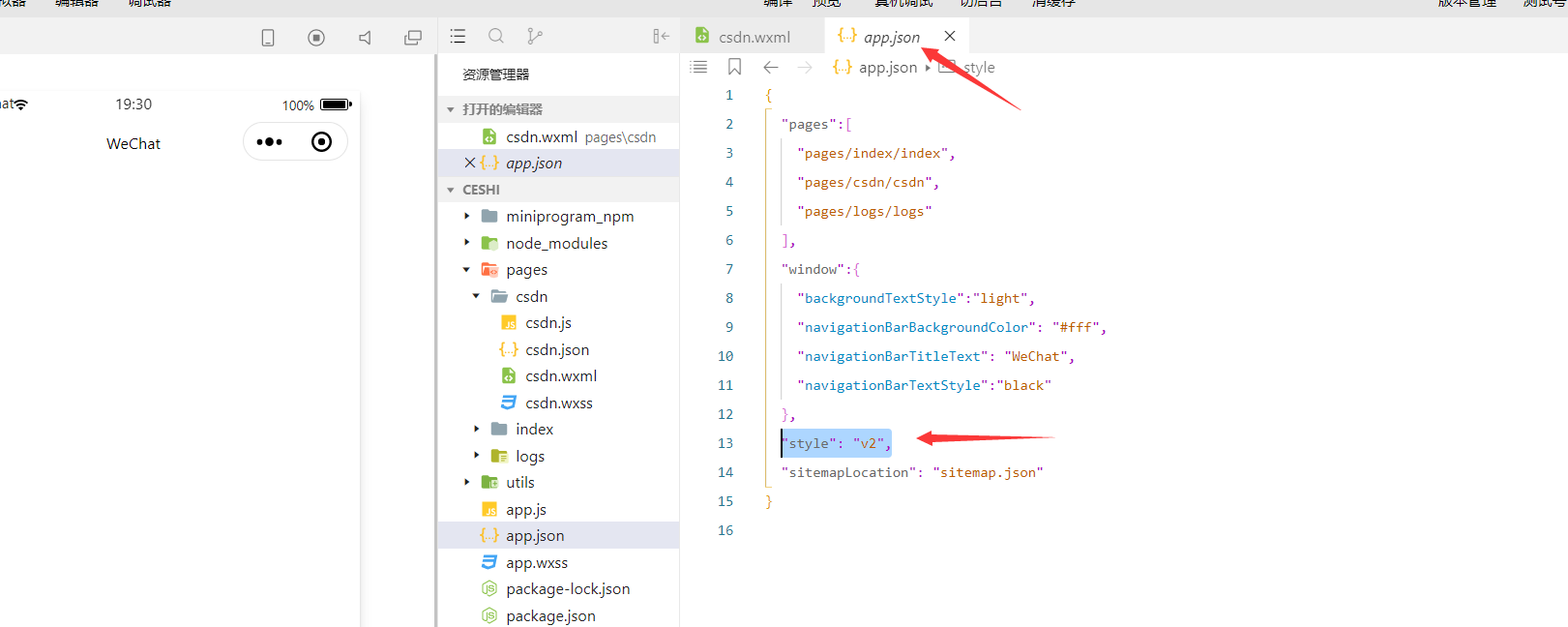Open csdn.js file in tree
This screenshot has height=627, width=1568.
click(559, 322)
